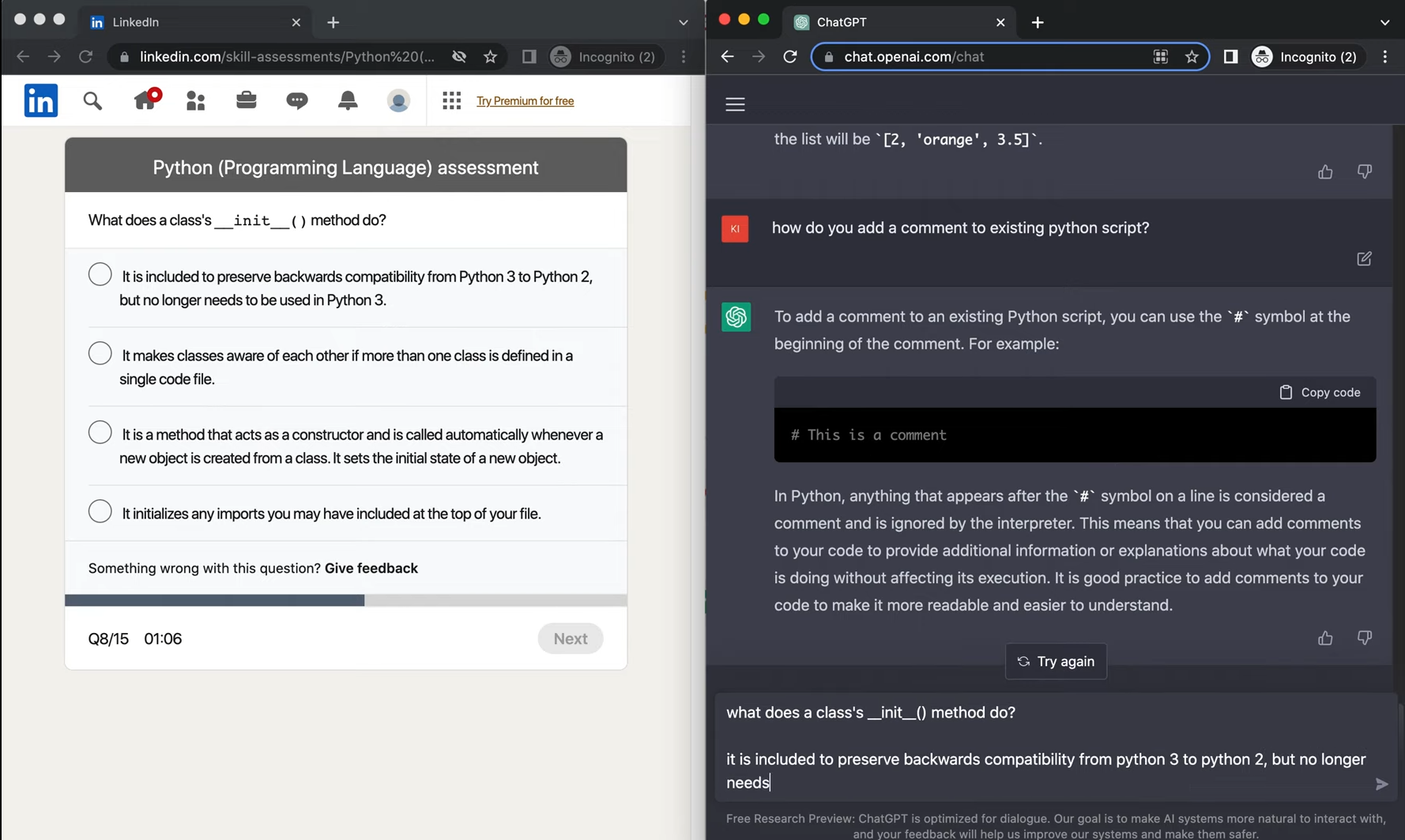Image resolution: width=1405 pixels, height=840 pixels.
Task: Select answer about classes aware of each other
Action: [100, 353]
